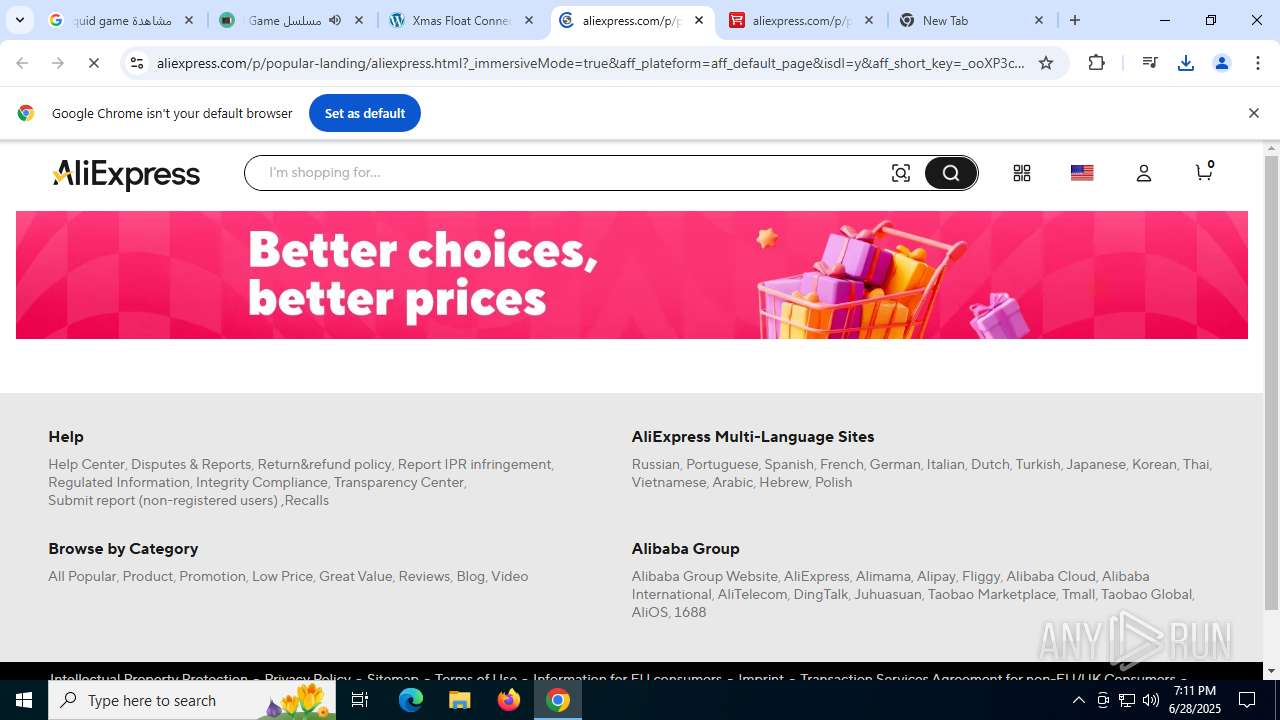Open Chrome extensions puzzle icon
1280x720 pixels.
(1097, 63)
